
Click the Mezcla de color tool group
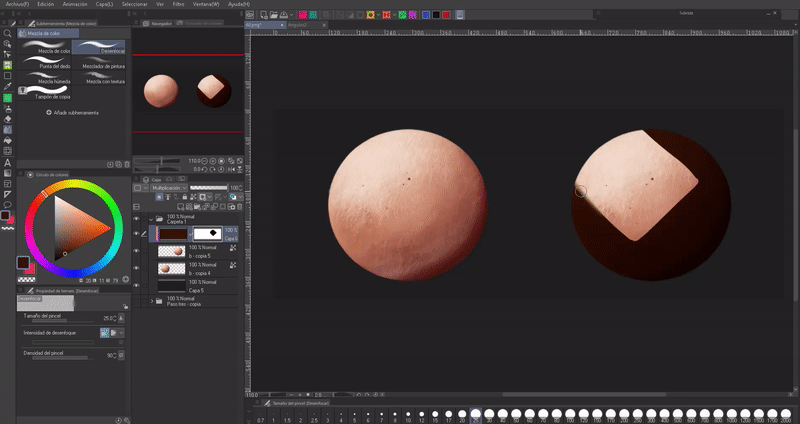[42, 33]
